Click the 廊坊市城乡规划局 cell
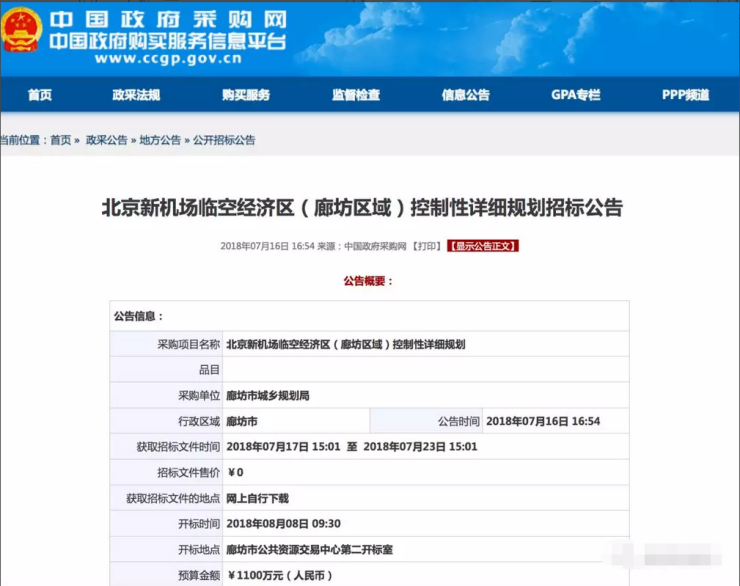 click(426, 395)
